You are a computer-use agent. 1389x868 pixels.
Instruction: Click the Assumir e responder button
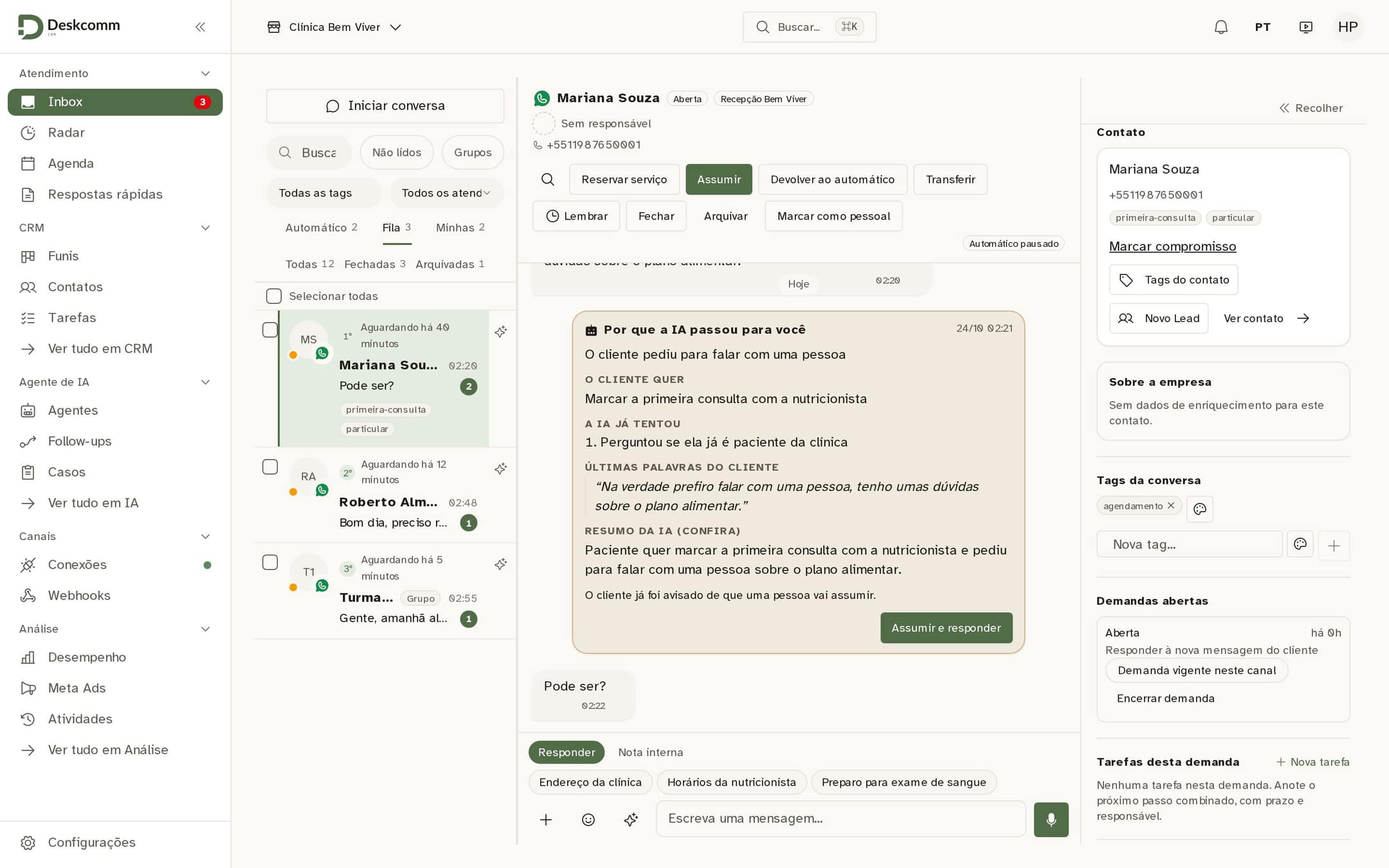[x=946, y=628]
